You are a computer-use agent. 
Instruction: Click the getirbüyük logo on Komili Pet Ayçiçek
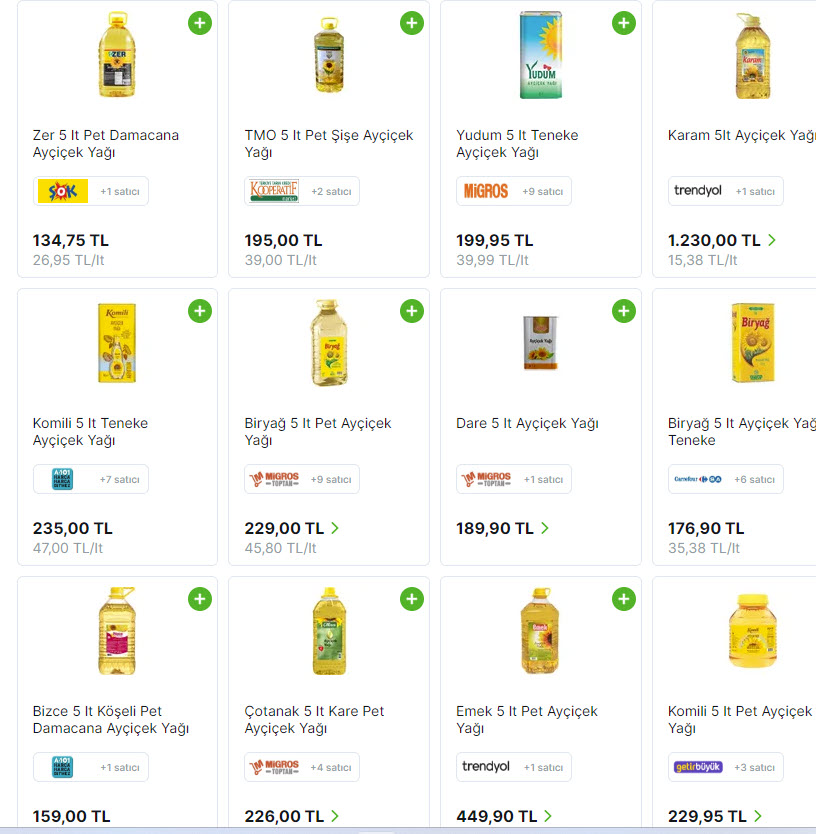click(700, 767)
